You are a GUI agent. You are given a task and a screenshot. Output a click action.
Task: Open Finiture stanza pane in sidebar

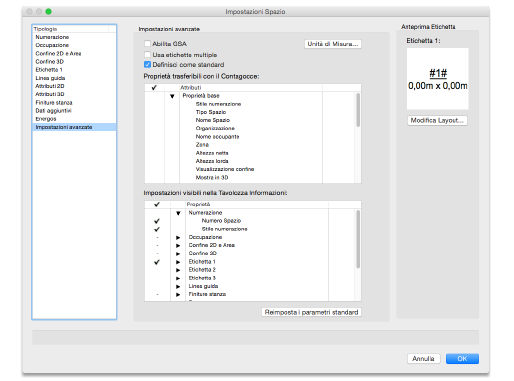click(74, 102)
